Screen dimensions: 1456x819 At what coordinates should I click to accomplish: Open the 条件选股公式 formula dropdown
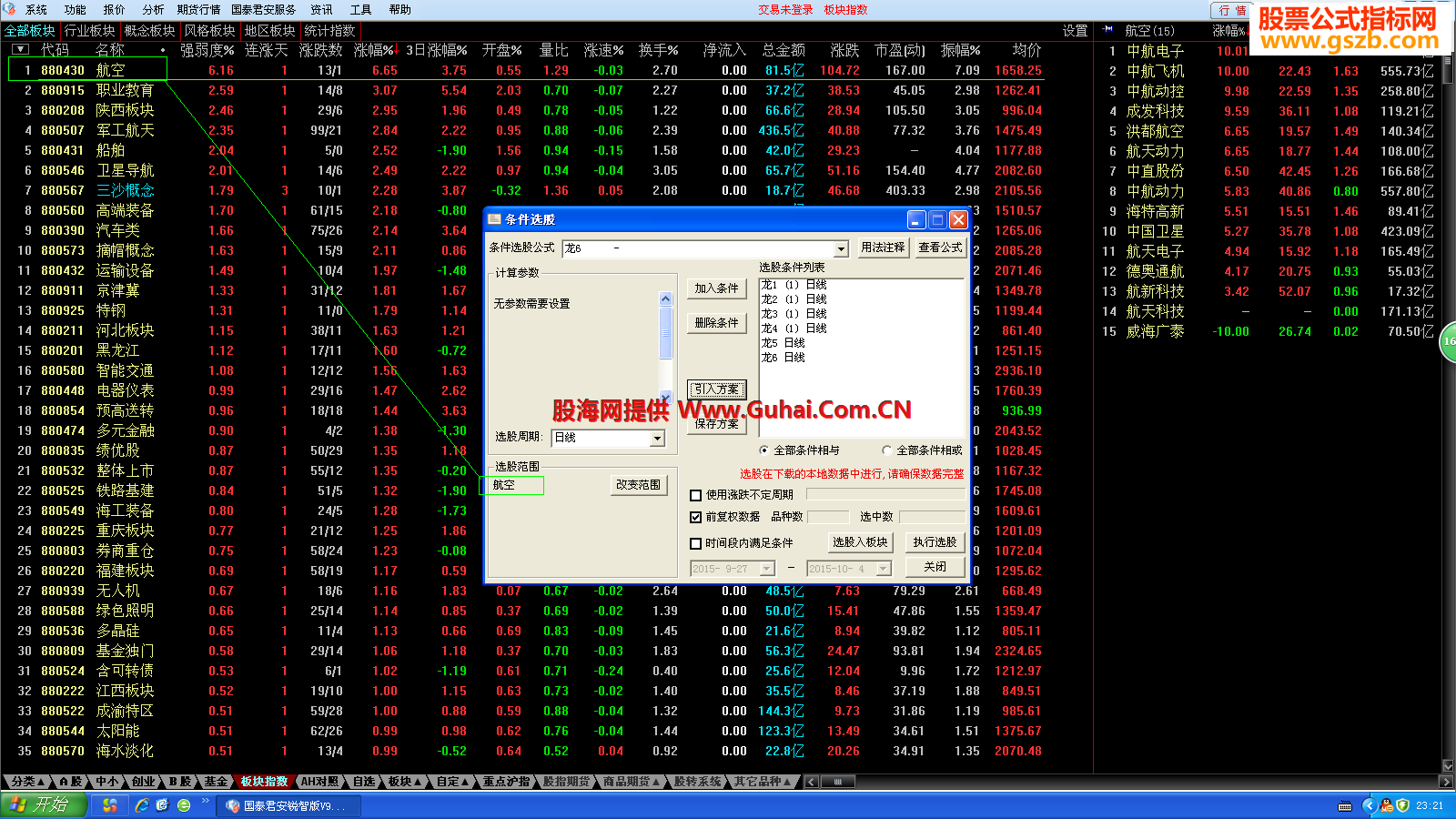coord(841,248)
